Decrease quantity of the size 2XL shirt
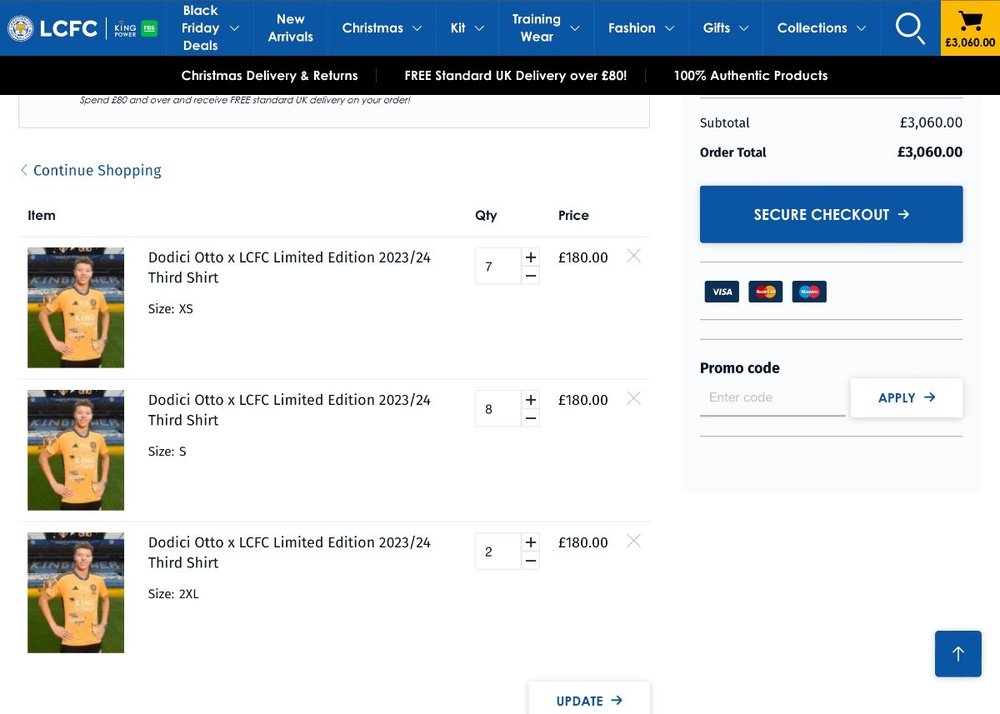The height and width of the screenshot is (714, 1000). click(x=531, y=561)
